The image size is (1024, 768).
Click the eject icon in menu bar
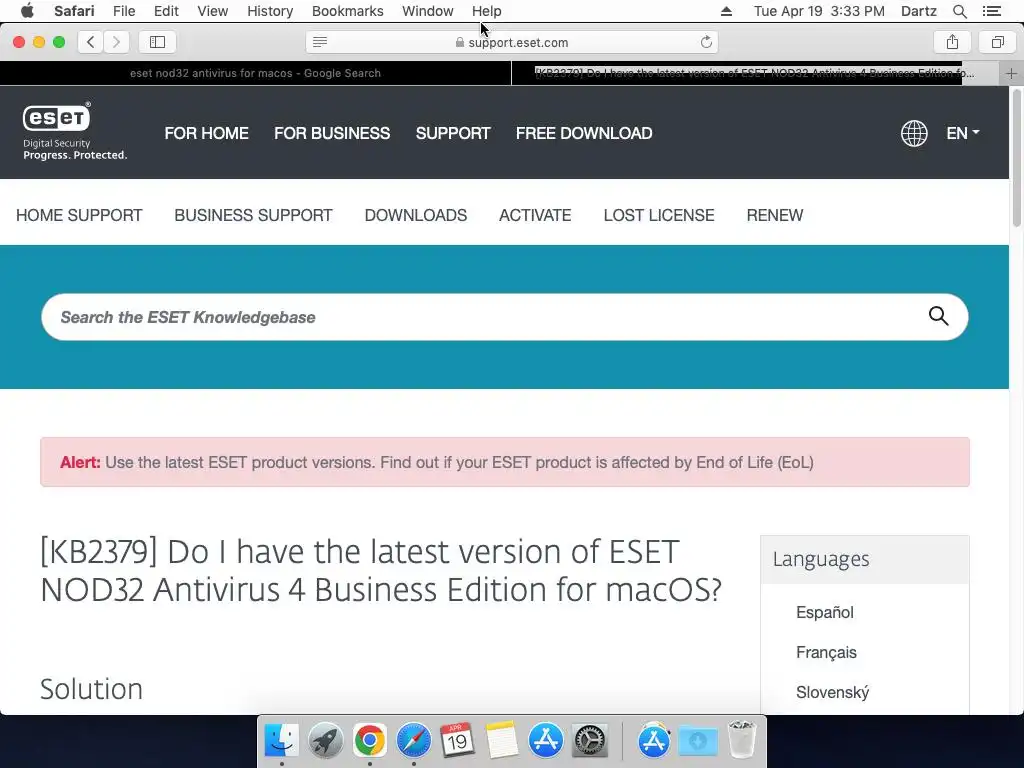click(x=726, y=11)
